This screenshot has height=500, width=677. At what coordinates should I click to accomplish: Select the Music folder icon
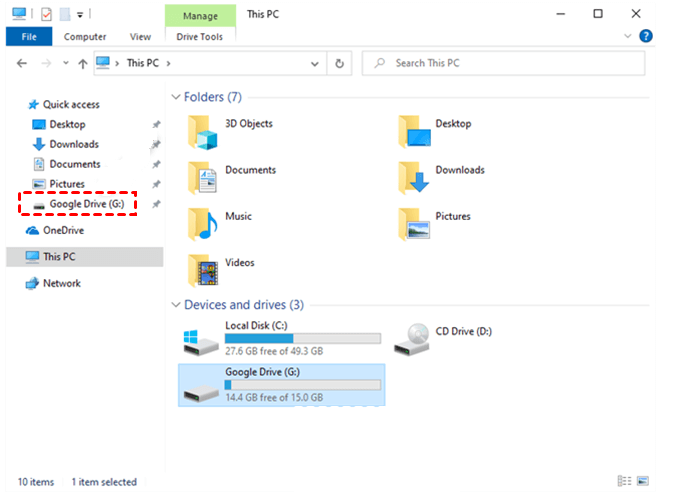coord(202,224)
